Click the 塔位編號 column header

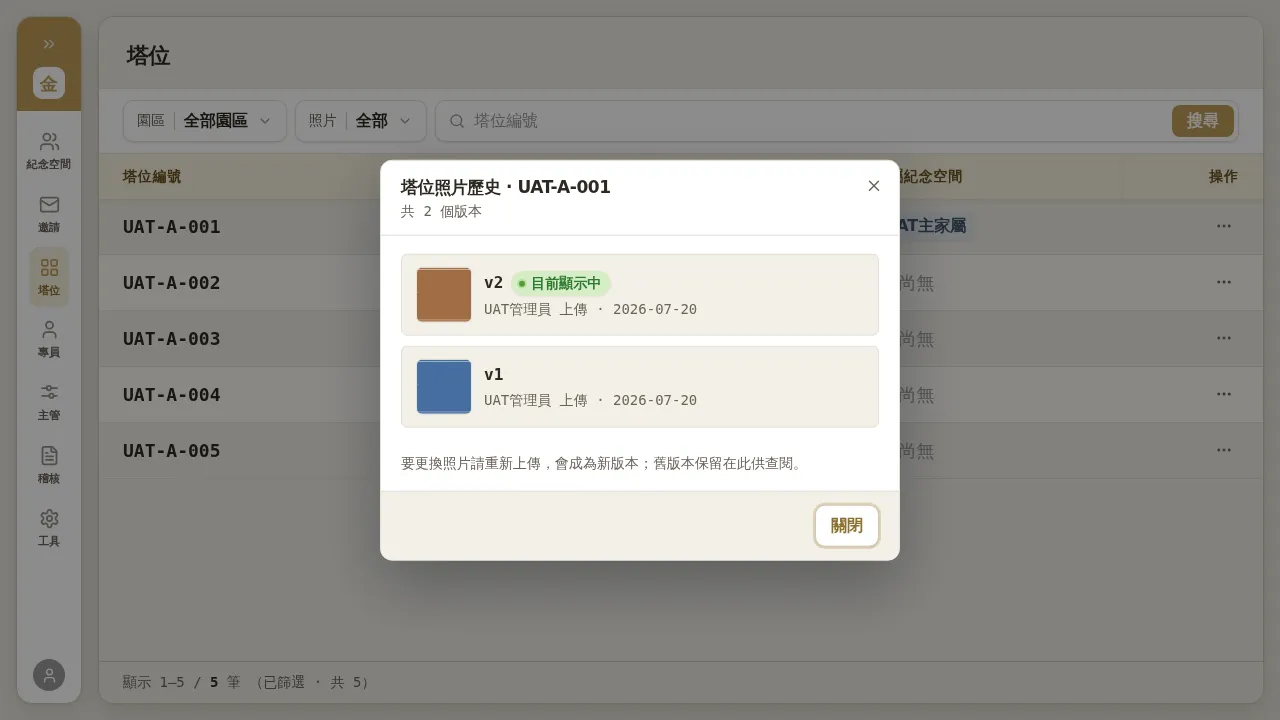tap(152, 177)
